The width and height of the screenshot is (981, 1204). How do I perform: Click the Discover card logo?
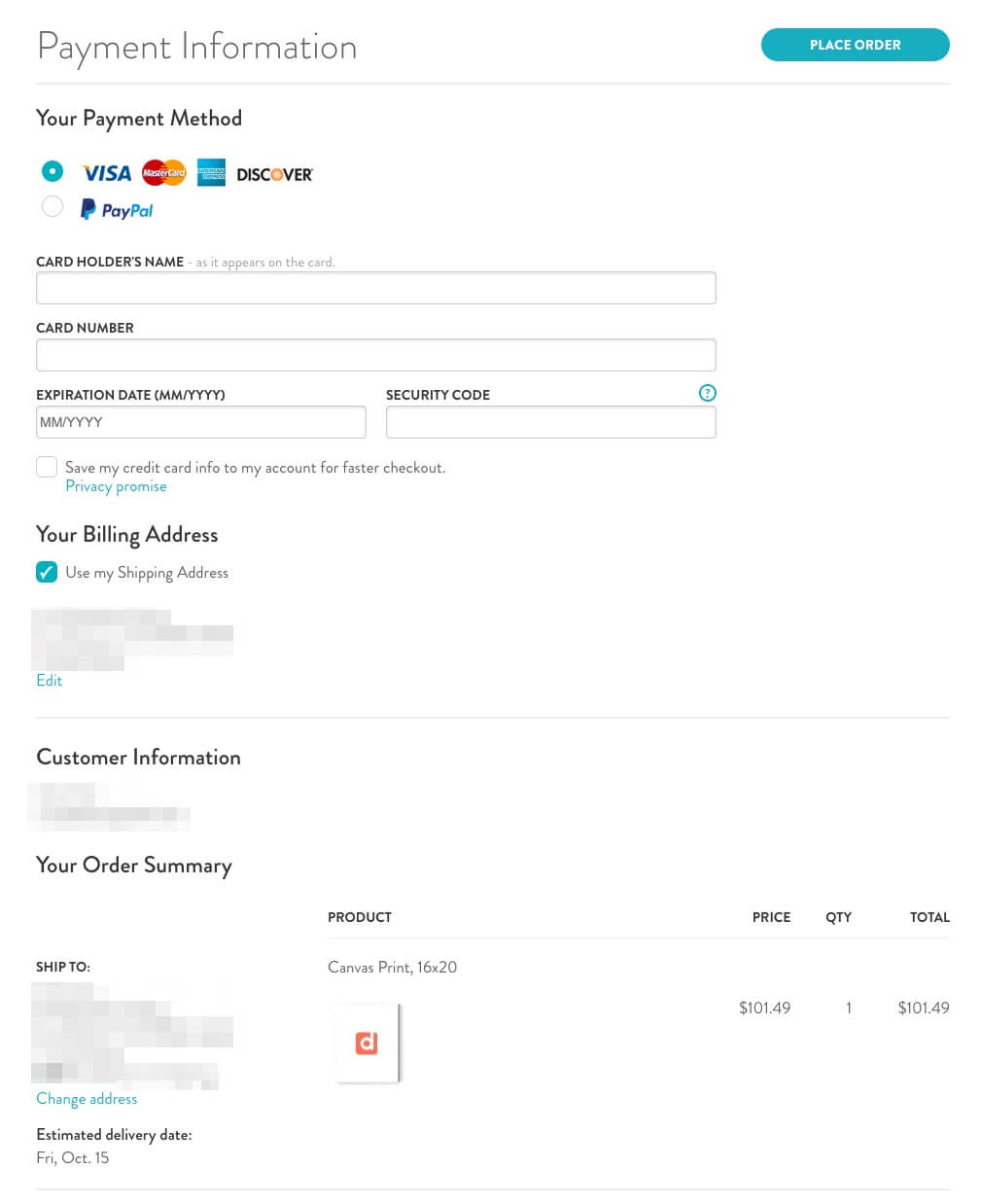click(x=274, y=173)
